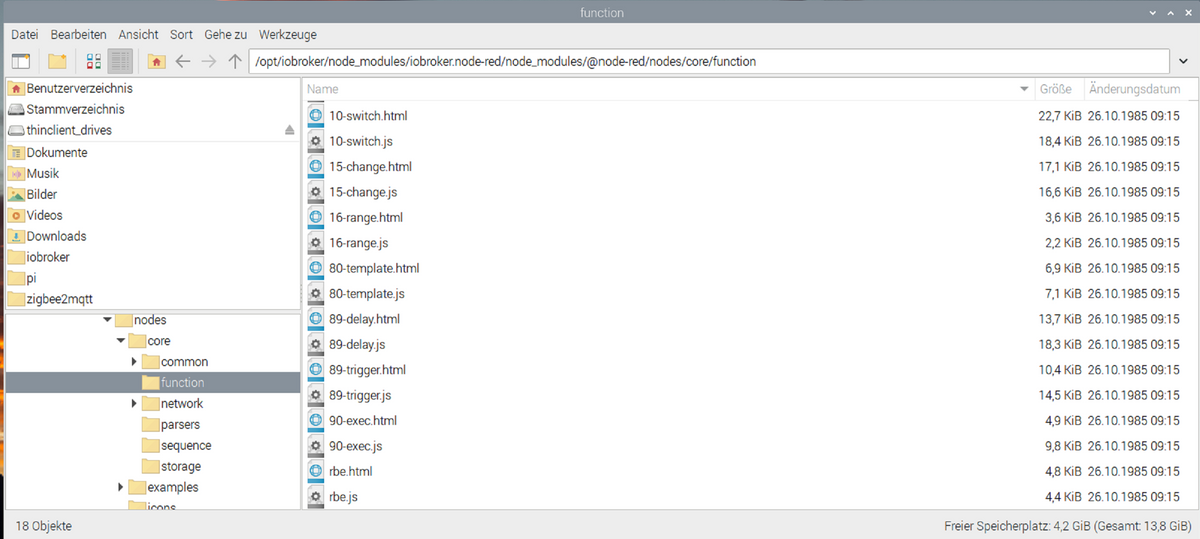Open the Bearbeiten menu
Viewport: 1200px width, 539px height.
pos(78,34)
